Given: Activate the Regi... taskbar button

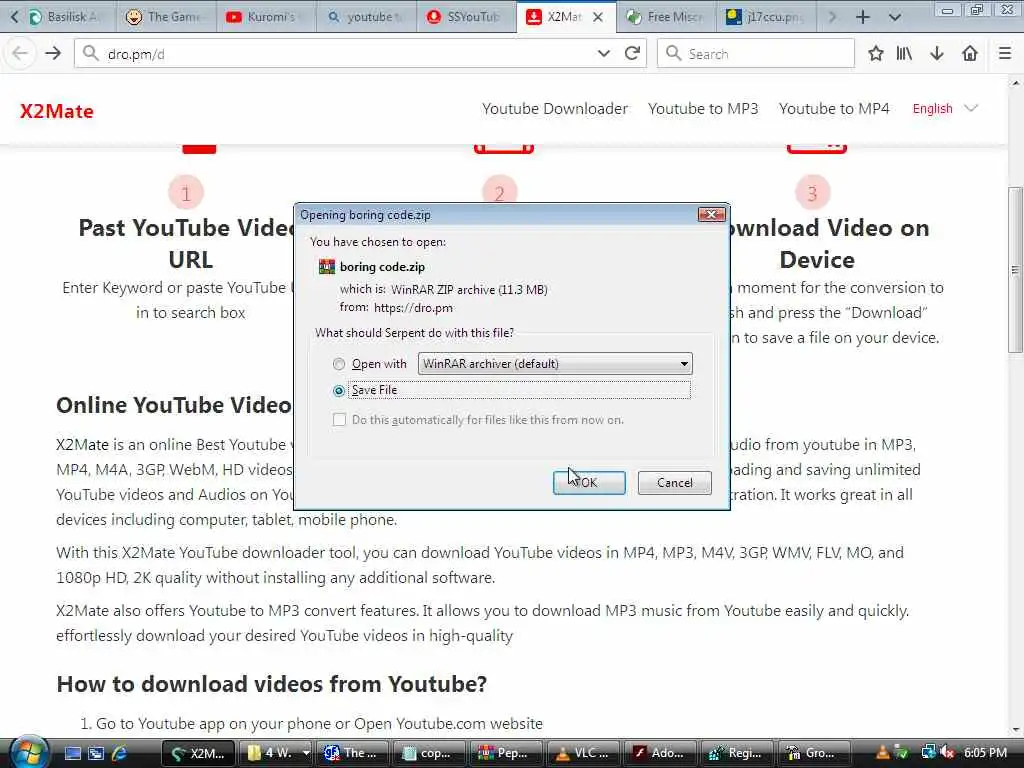Looking at the screenshot, I should tap(737, 754).
